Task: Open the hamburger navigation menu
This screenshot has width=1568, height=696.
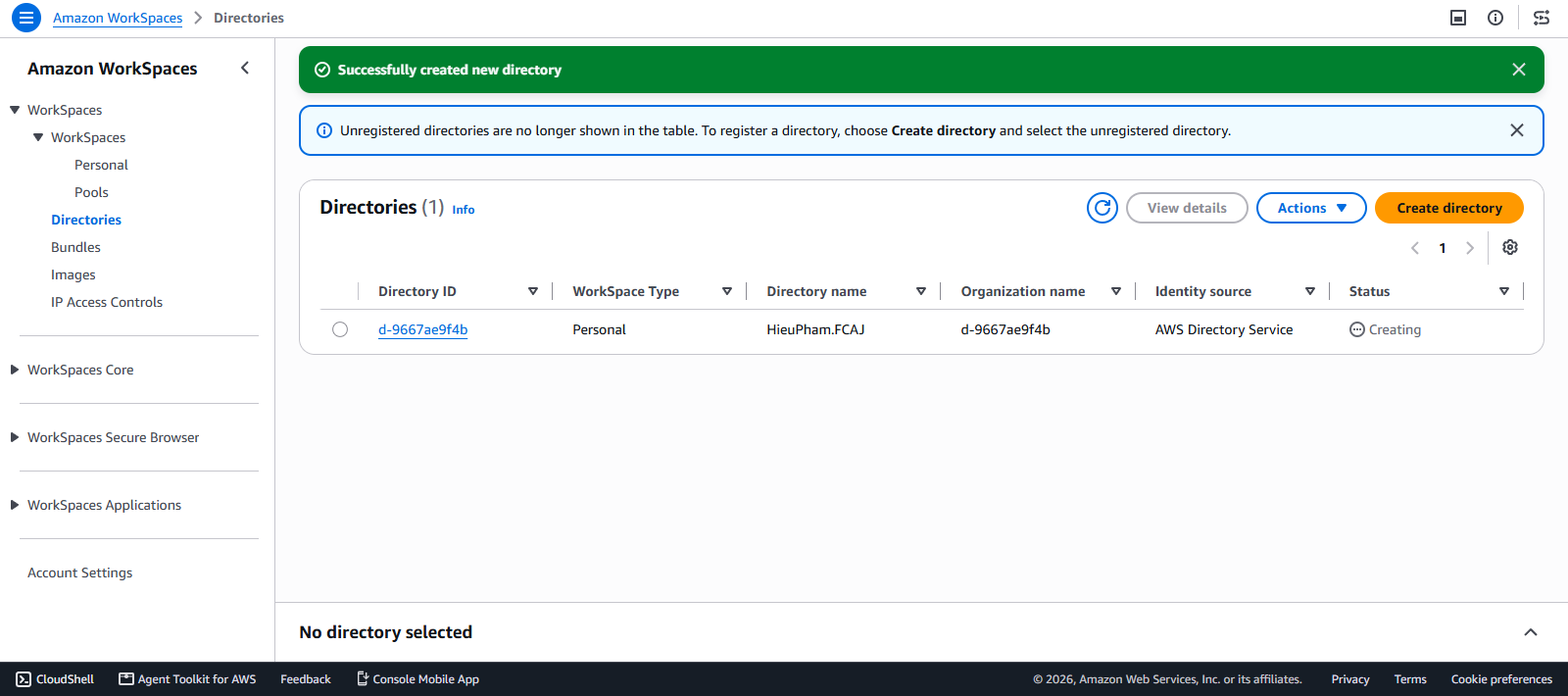Action: pos(26,18)
